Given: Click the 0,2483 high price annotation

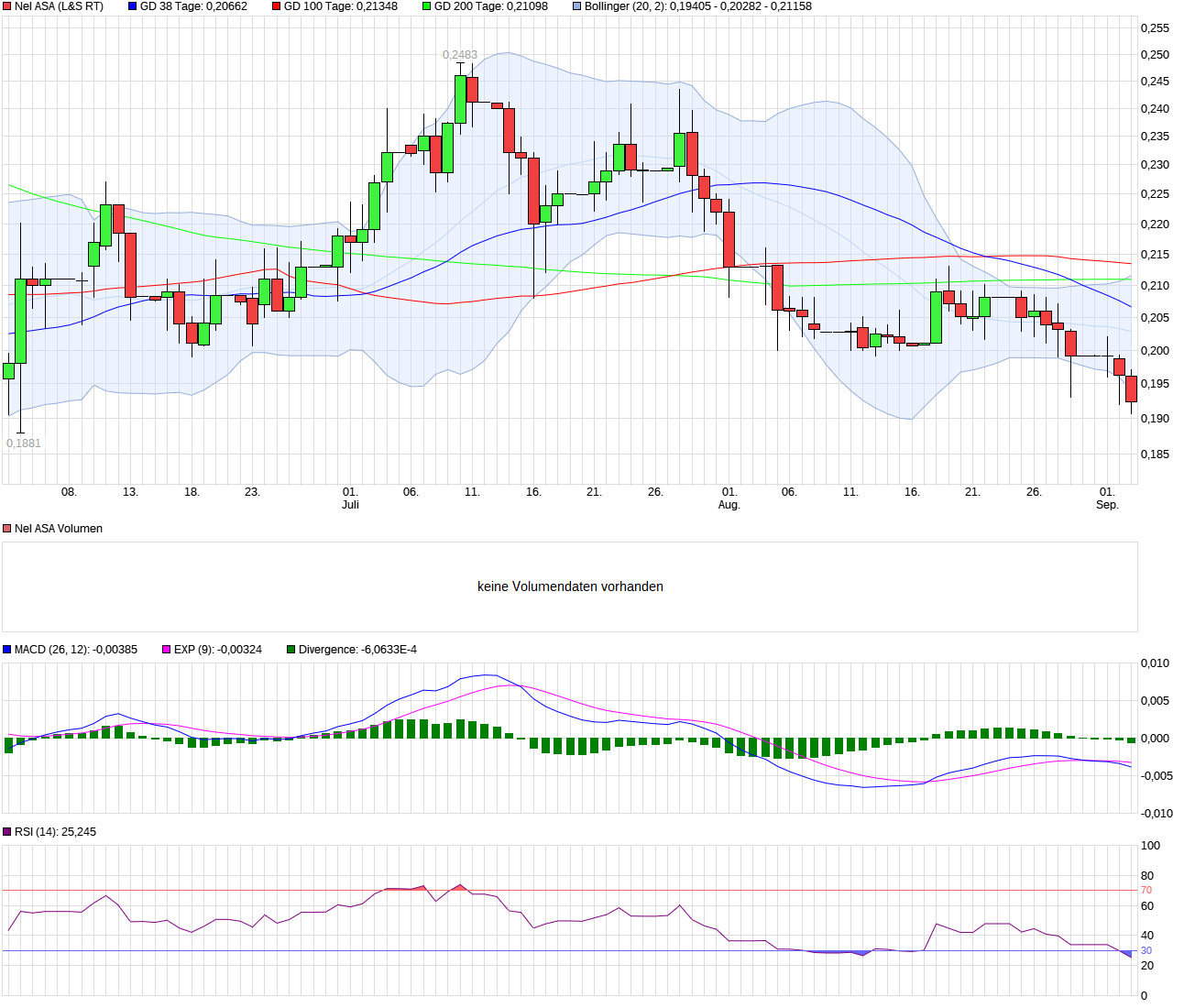Looking at the screenshot, I should pos(460,55).
